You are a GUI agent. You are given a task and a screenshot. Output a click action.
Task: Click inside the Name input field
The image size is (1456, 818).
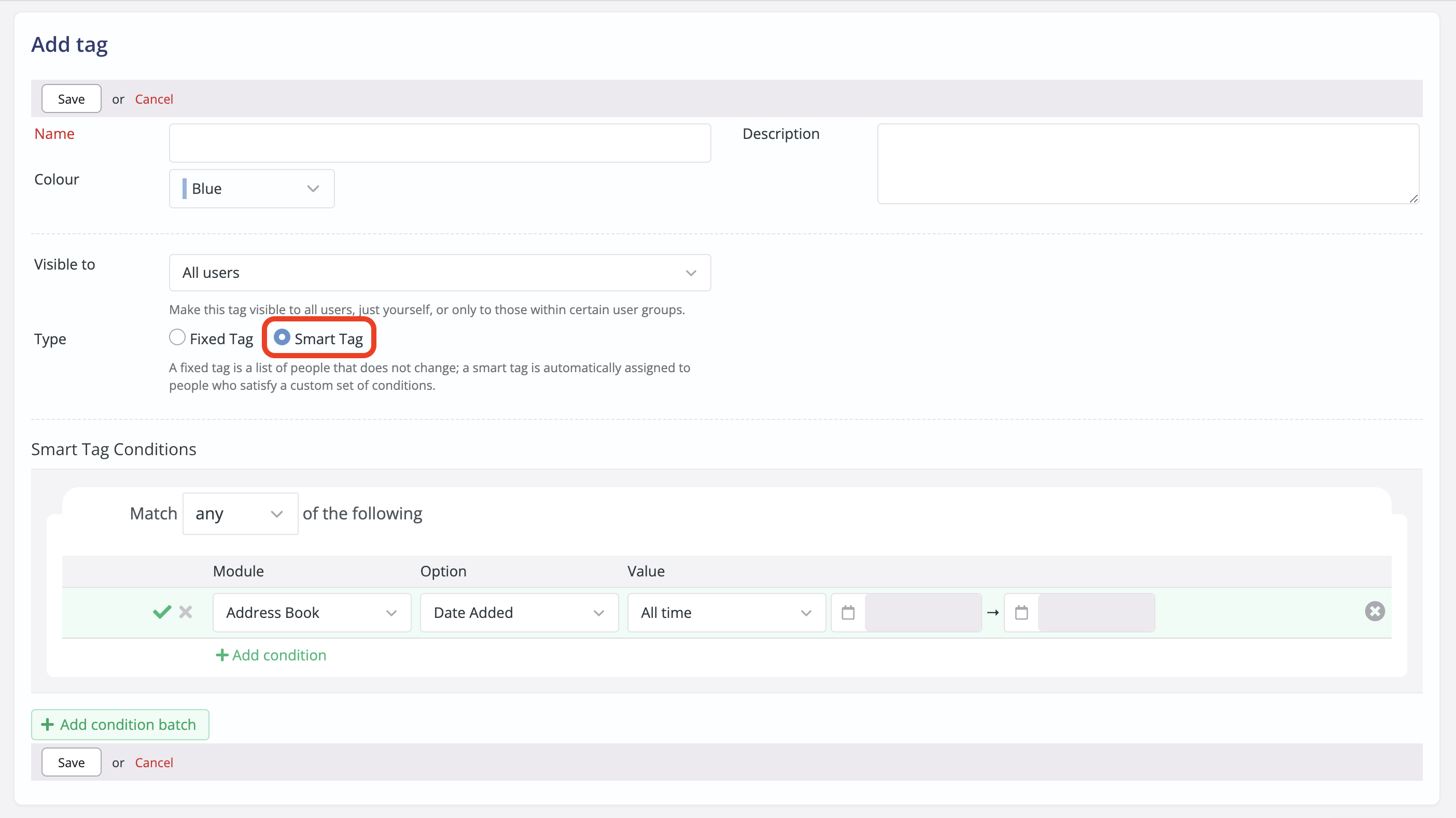click(439, 143)
